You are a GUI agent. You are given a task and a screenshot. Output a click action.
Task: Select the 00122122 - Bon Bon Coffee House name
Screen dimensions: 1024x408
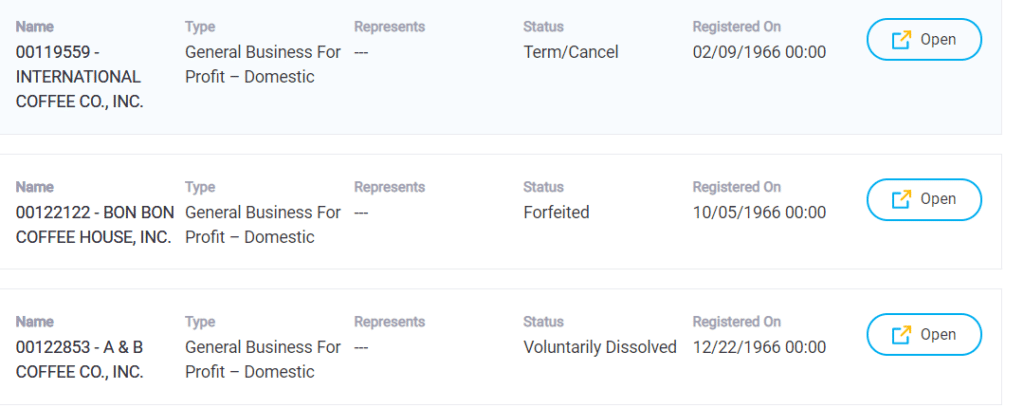(95, 225)
